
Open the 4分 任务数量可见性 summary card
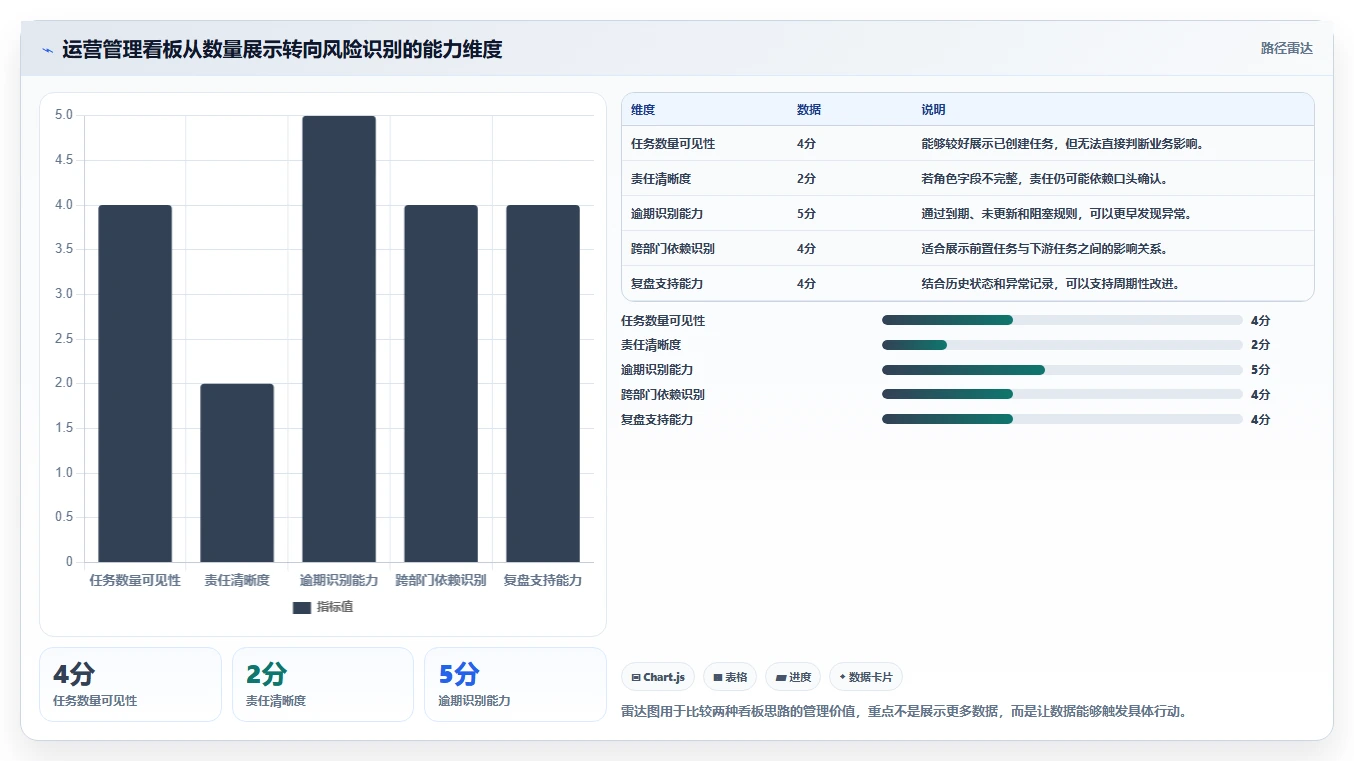130,684
